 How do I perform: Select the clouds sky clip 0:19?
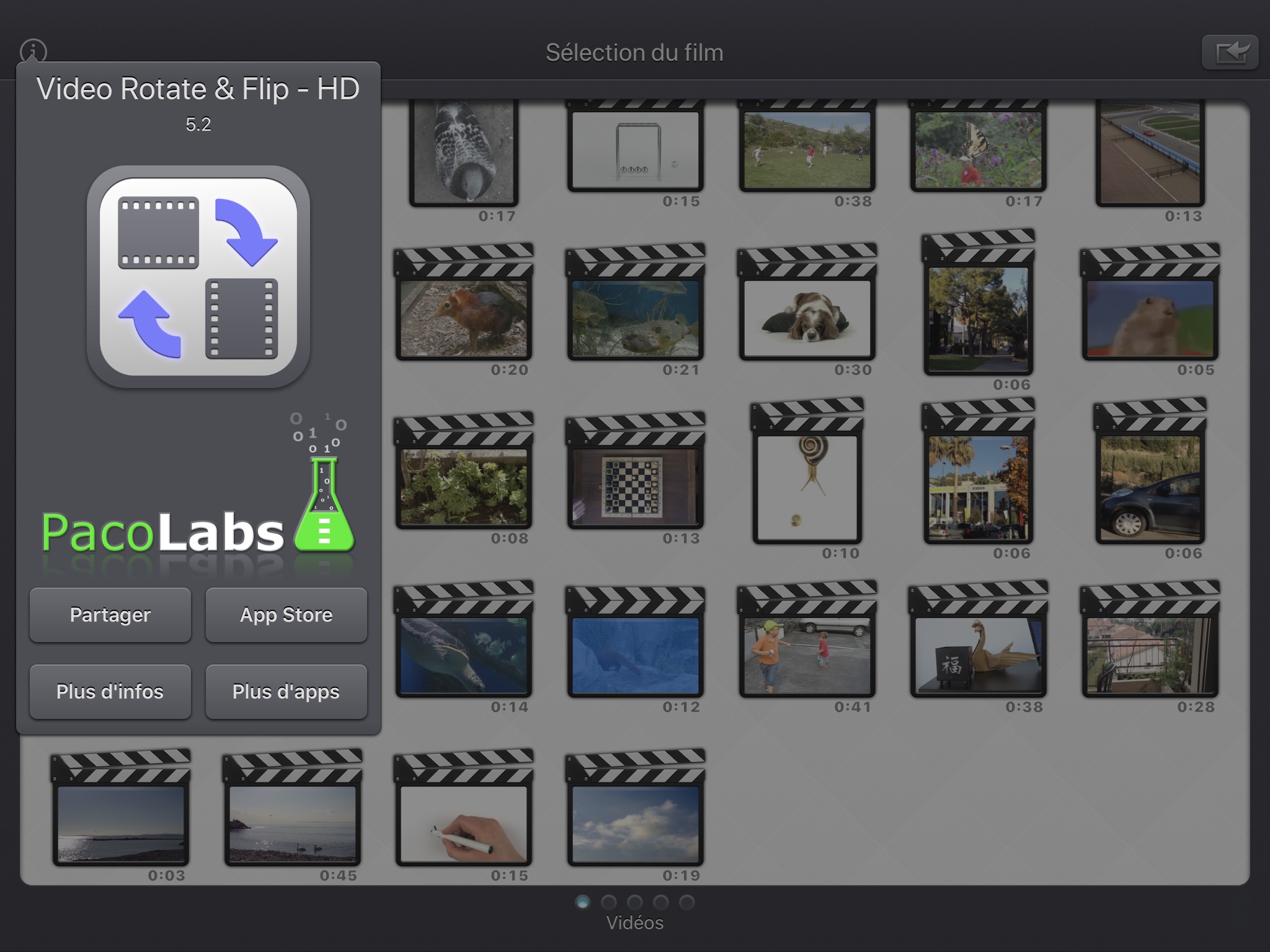click(635, 824)
